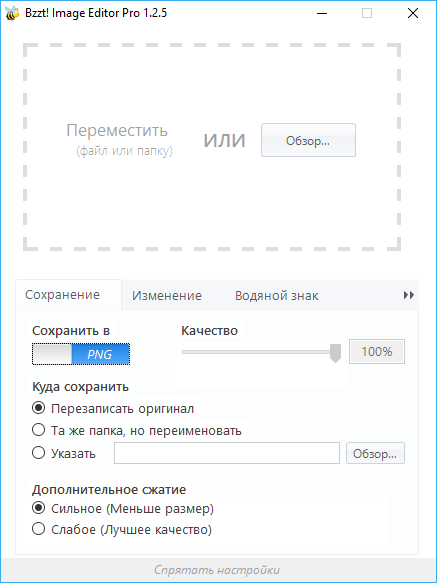Viewport: 437px width, 583px height.
Task: Toggle the PNG save format switch
Action: [81, 354]
